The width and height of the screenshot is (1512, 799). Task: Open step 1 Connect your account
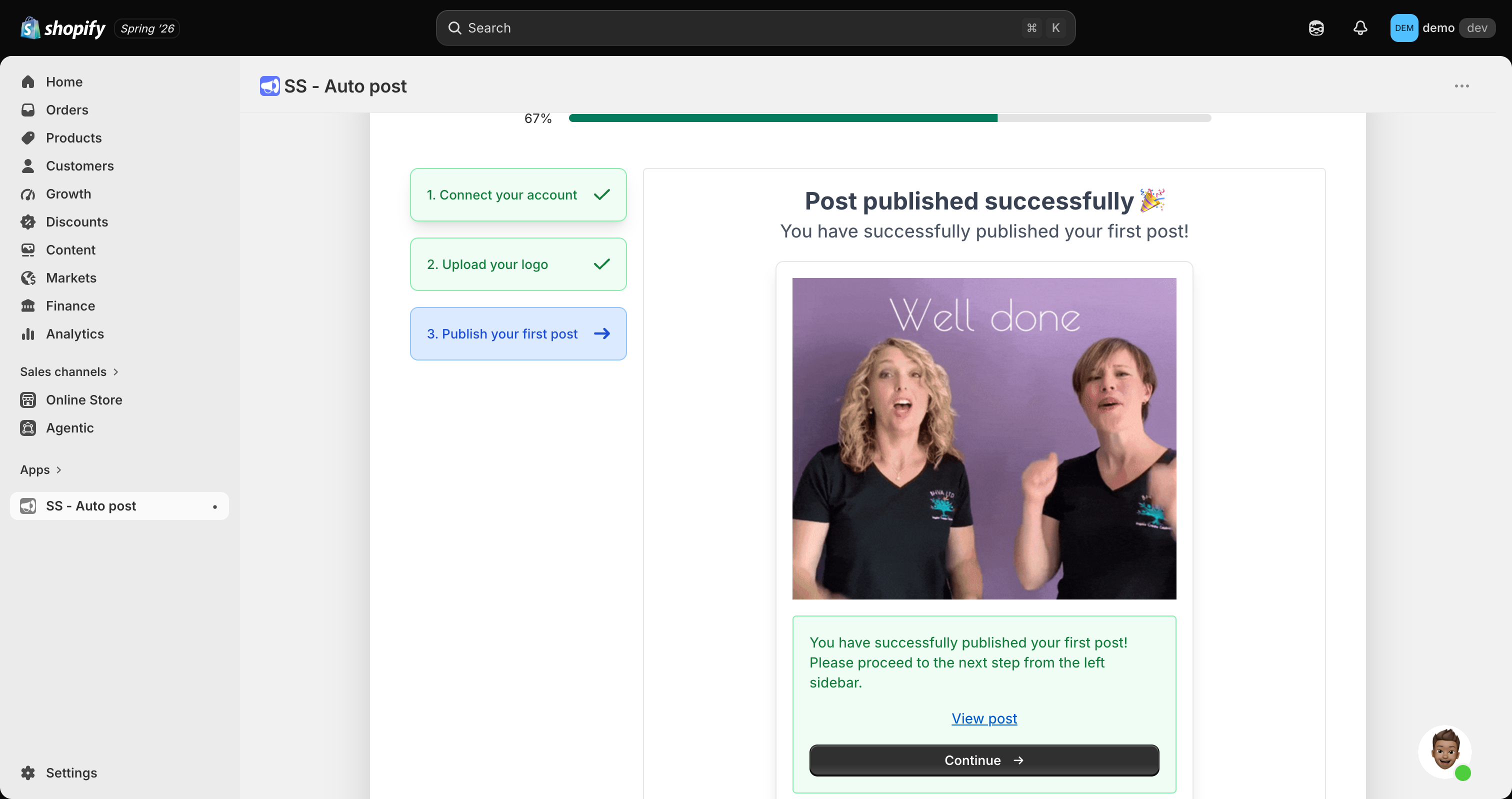[518, 195]
